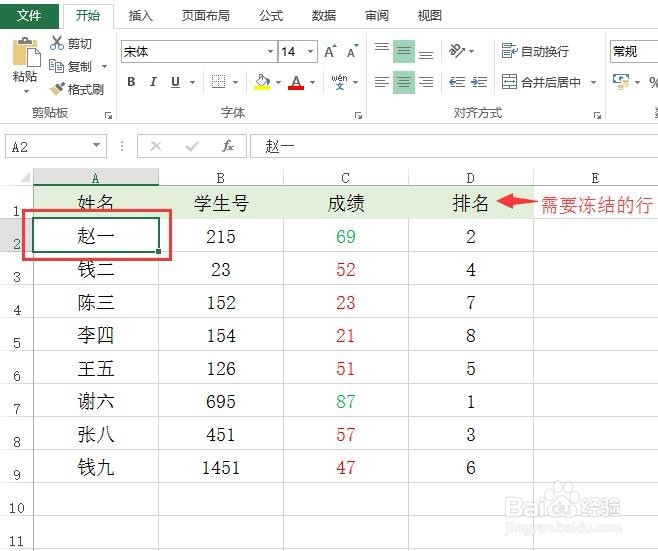658x551 pixels.
Task: Switch to the 公式 (Formulas) tab
Action: [271, 16]
